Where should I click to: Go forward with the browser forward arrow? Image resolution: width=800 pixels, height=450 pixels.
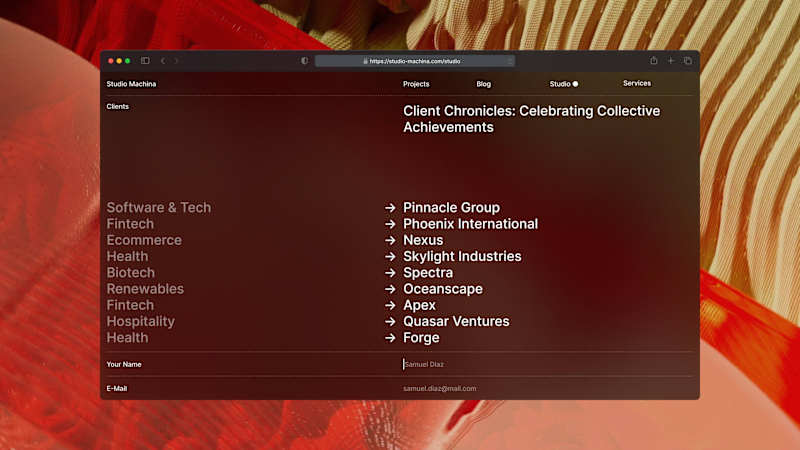(176, 61)
